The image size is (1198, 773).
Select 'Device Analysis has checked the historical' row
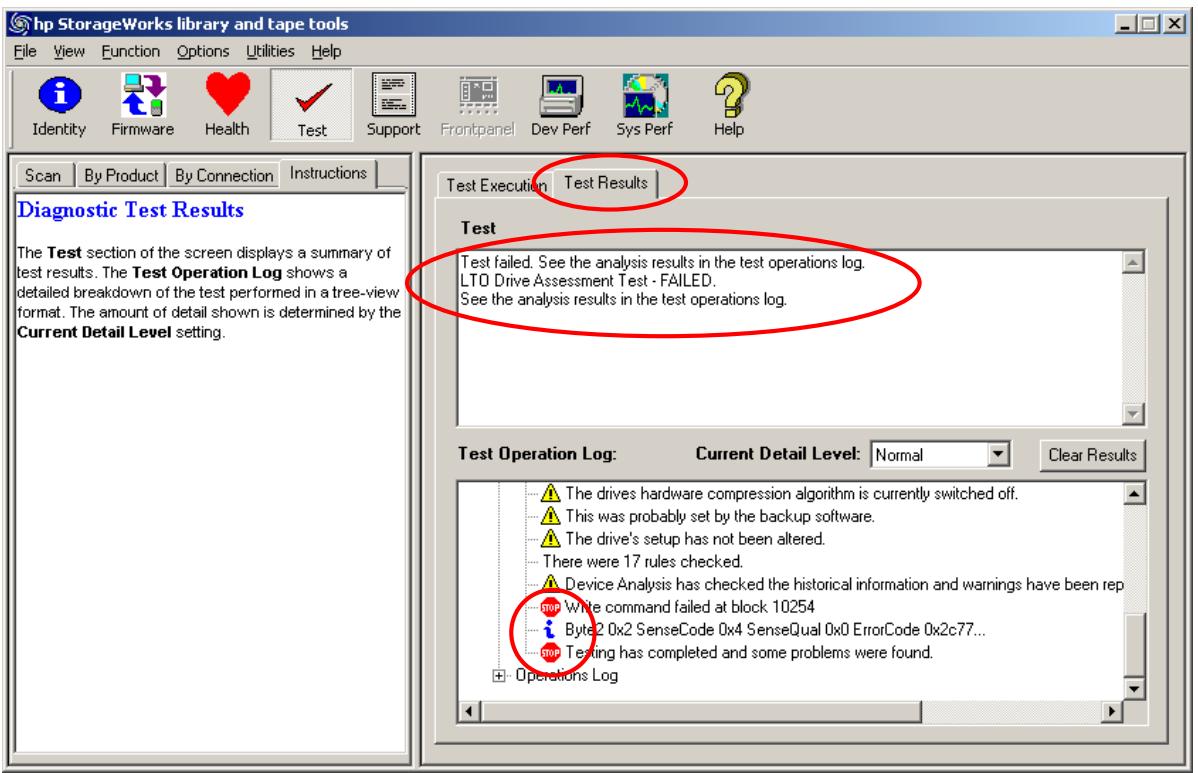(x=844, y=584)
